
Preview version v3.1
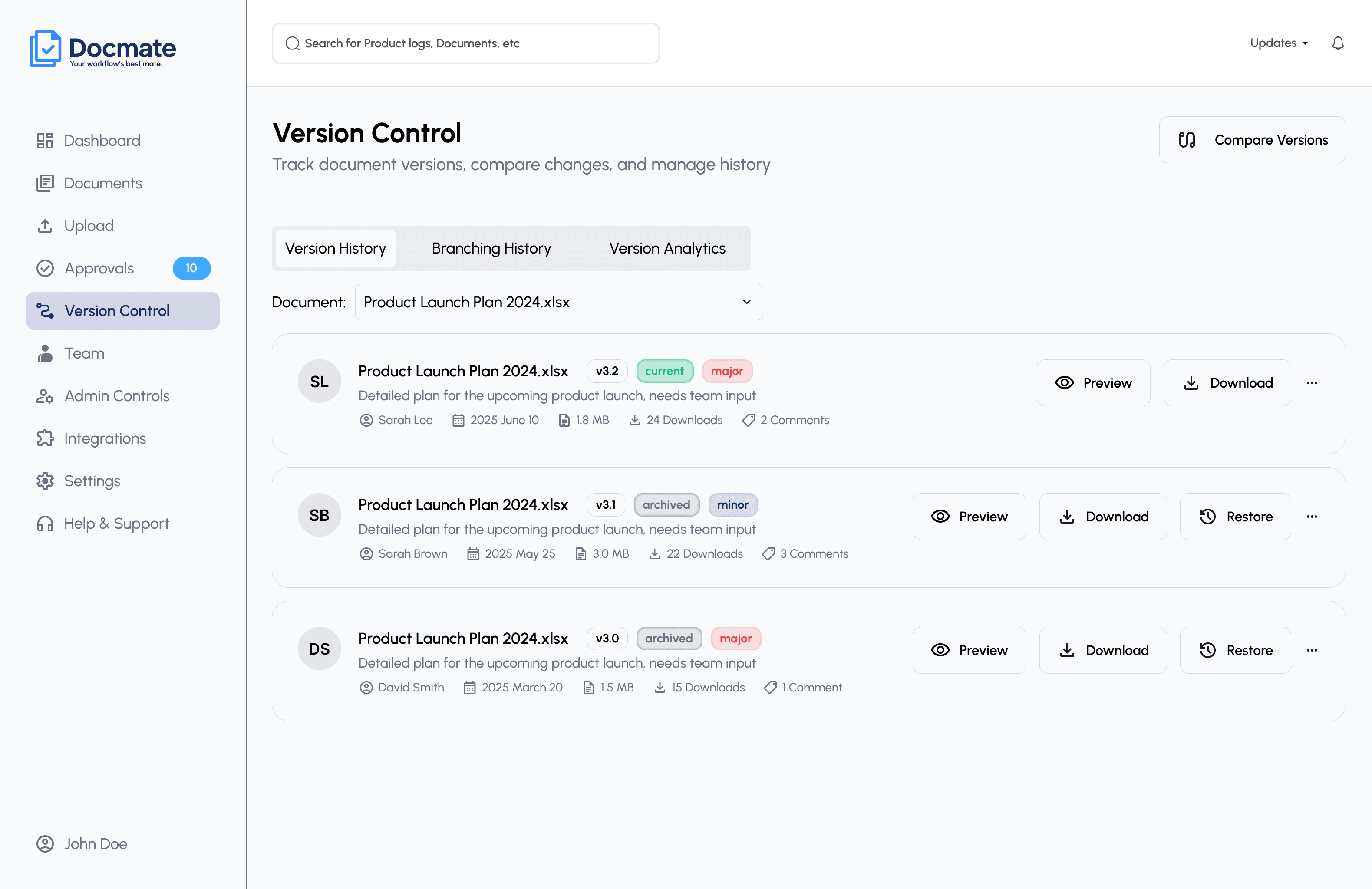click(x=969, y=517)
